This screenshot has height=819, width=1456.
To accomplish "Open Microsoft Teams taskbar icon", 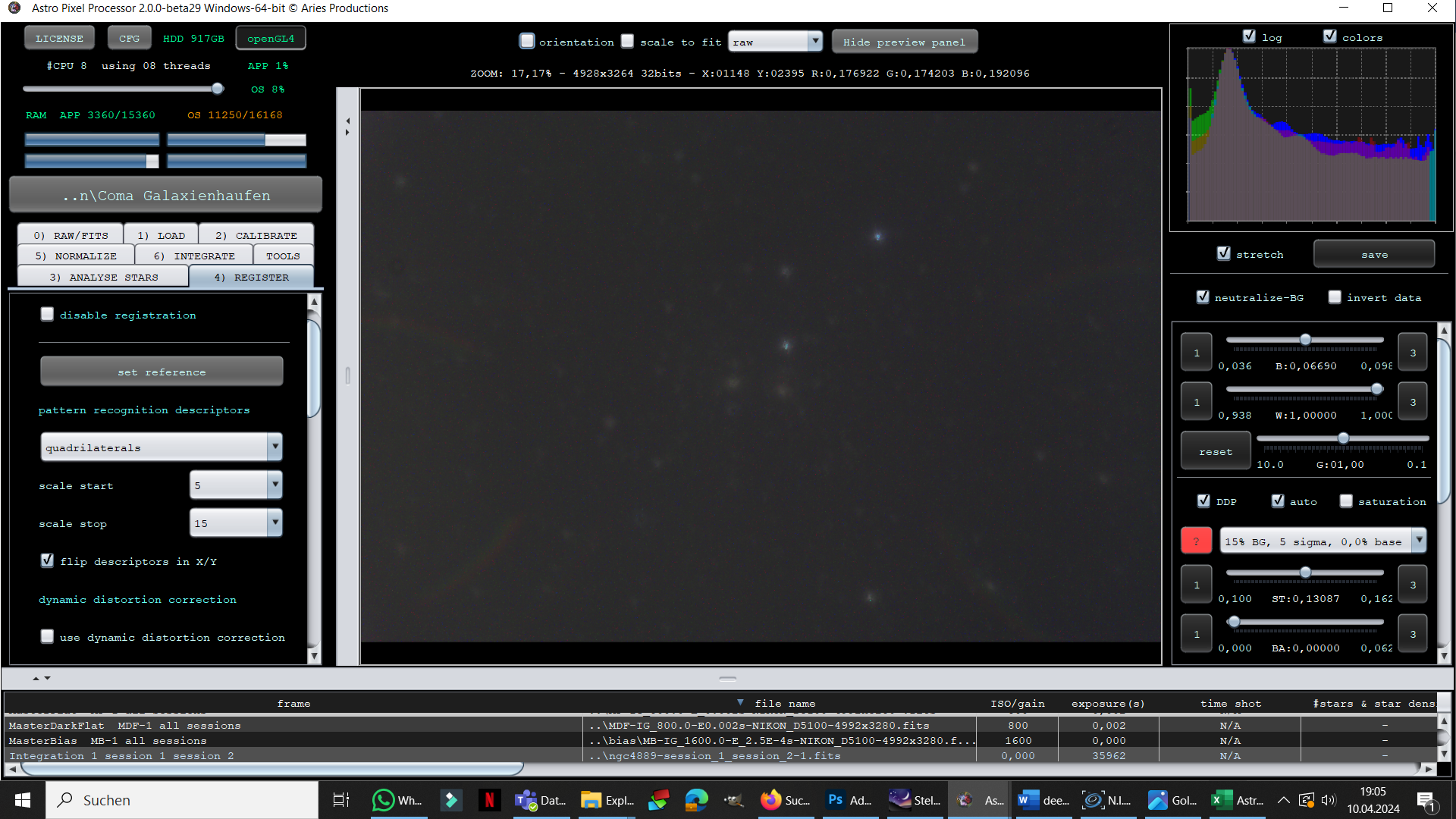I will click(x=541, y=800).
